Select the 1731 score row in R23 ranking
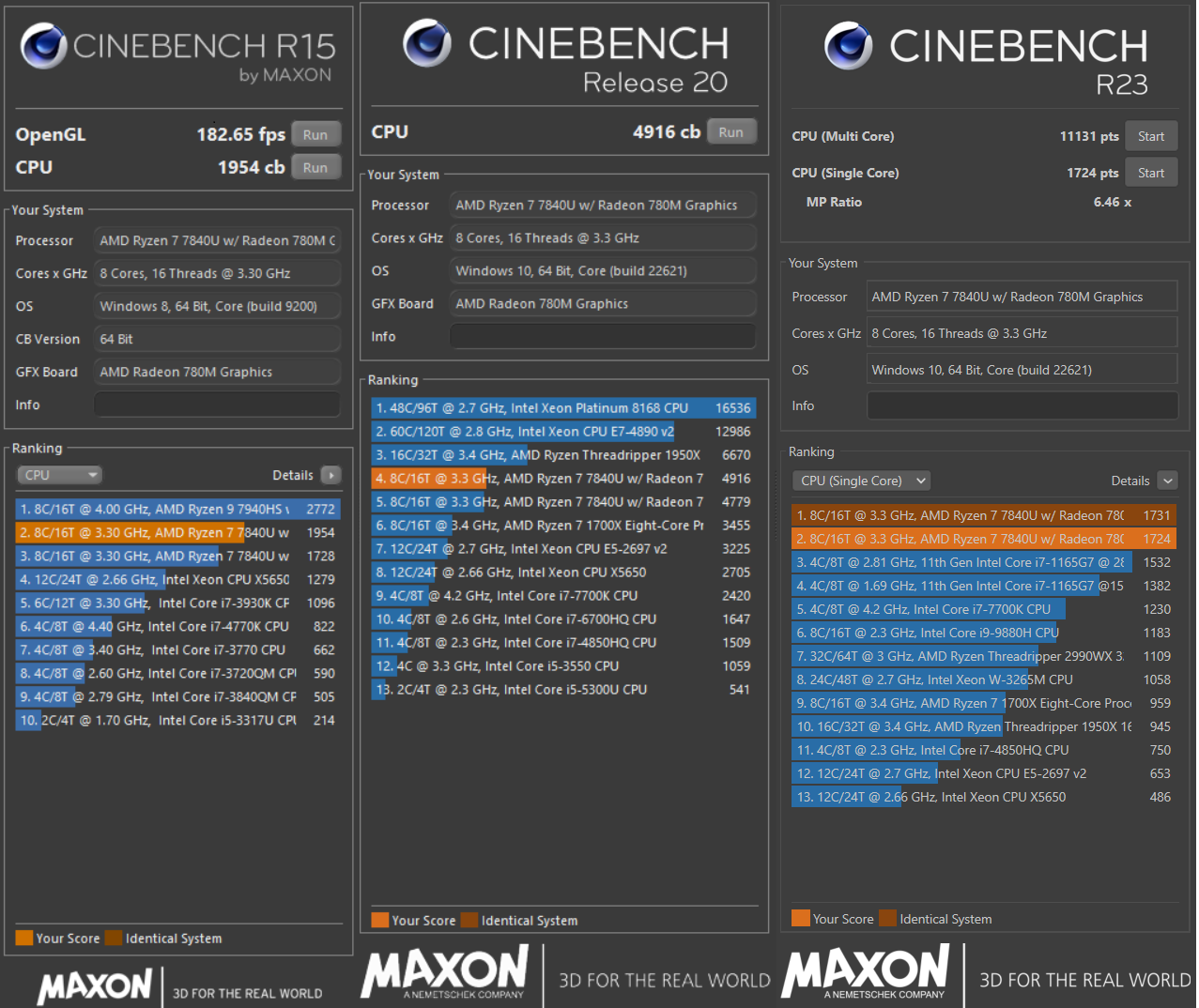This screenshot has width=1199, height=1008. coord(984,515)
